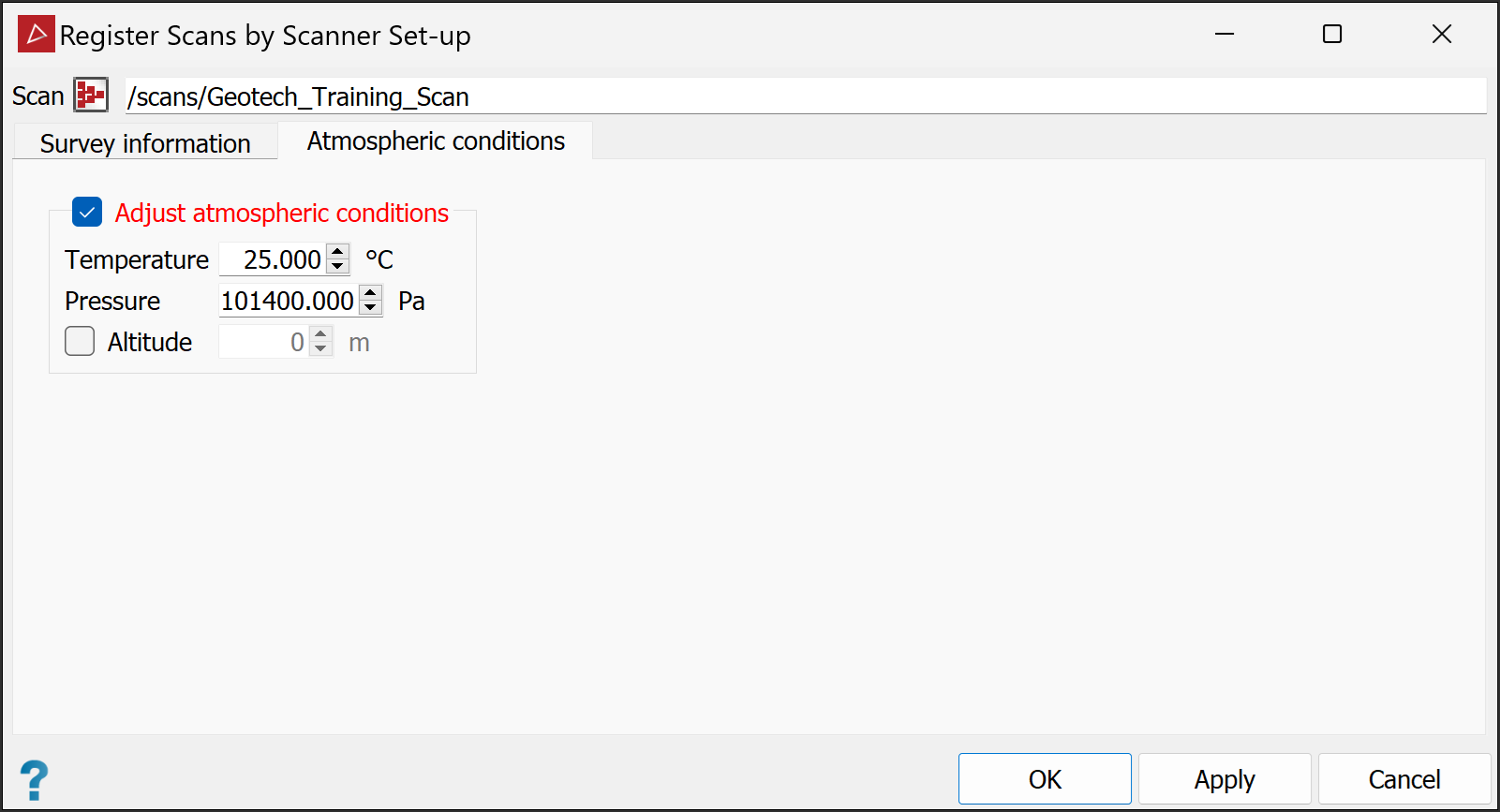The height and width of the screenshot is (812, 1500).
Task: Increase Pressure with the up arrow
Action: pyautogui.click(x=371, y=293)
